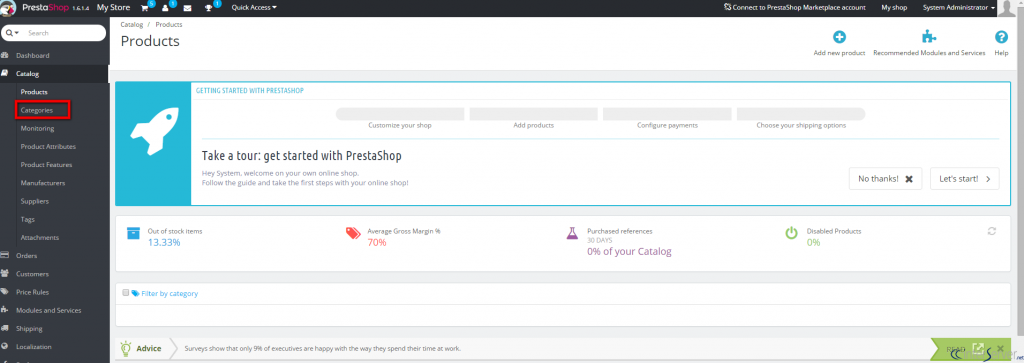Screen dimensions: 1024x363
Task: Click the READ button in Advice bar
Action: (956, 349)
